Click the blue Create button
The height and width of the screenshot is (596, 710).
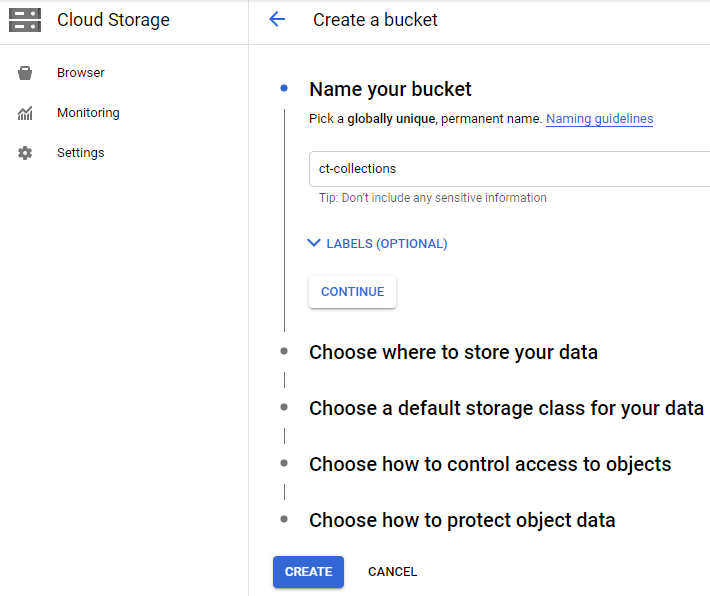(x=308, y=572)
